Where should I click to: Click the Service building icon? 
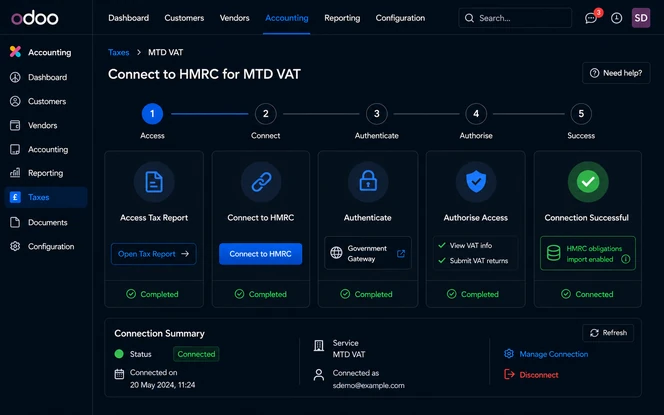(319, 346)
